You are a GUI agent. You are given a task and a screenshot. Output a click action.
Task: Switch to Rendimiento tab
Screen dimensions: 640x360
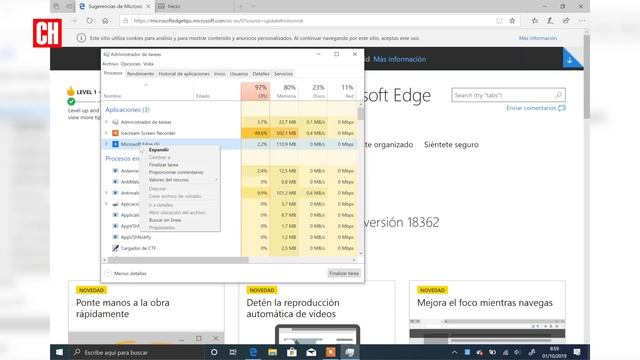pos(140,74)
